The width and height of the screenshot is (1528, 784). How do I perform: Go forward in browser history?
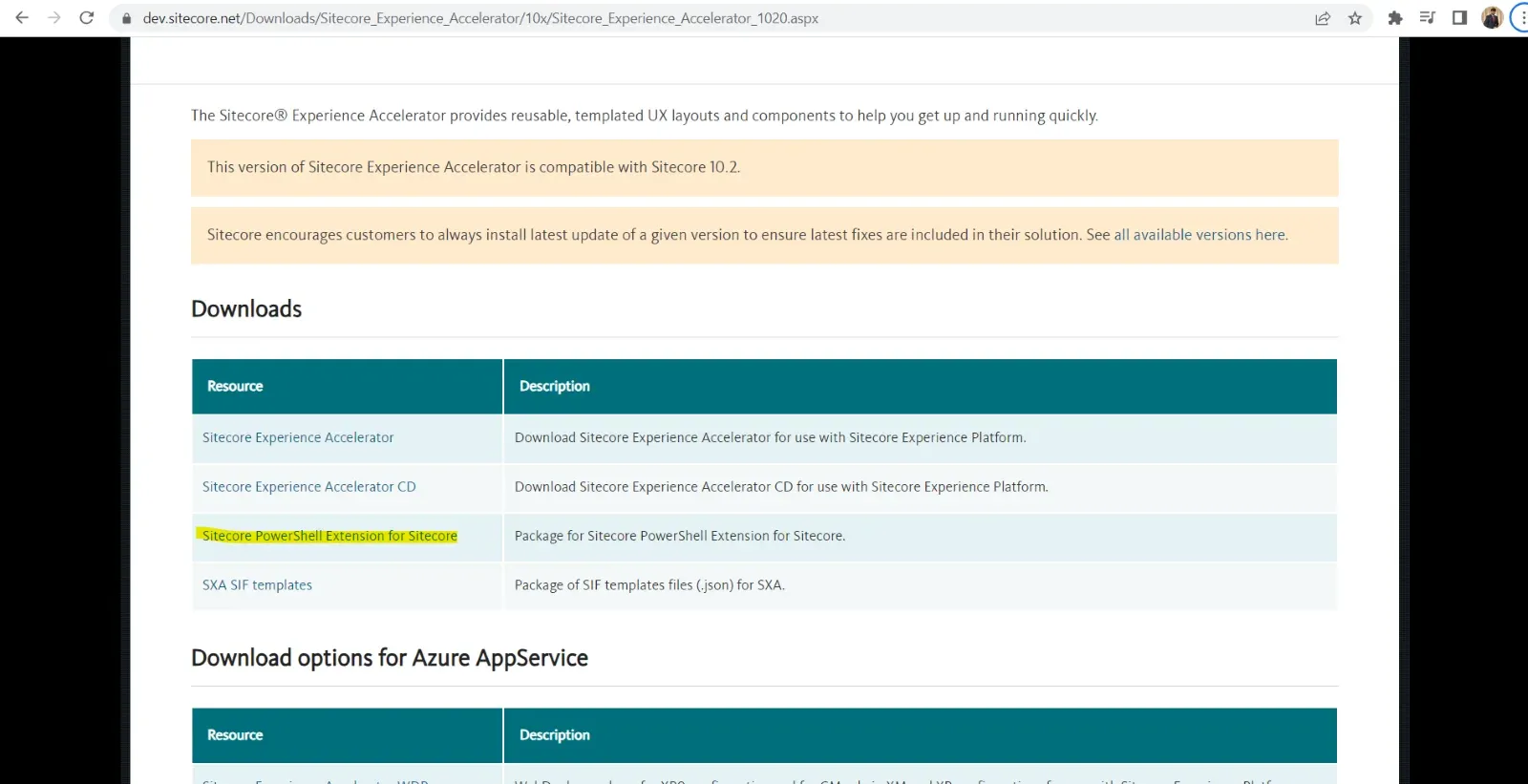tap(54, 18)
